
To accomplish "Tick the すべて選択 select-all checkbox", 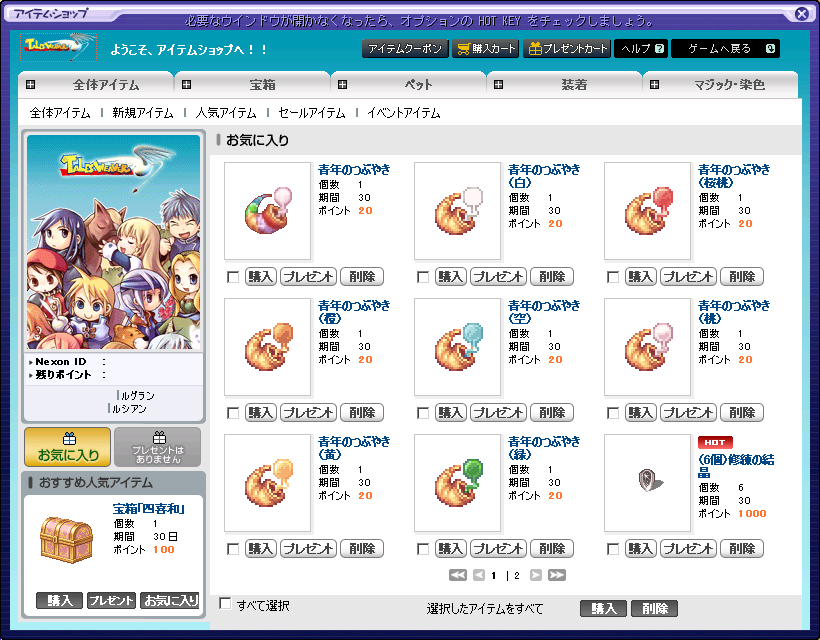I will coord(225,603).
